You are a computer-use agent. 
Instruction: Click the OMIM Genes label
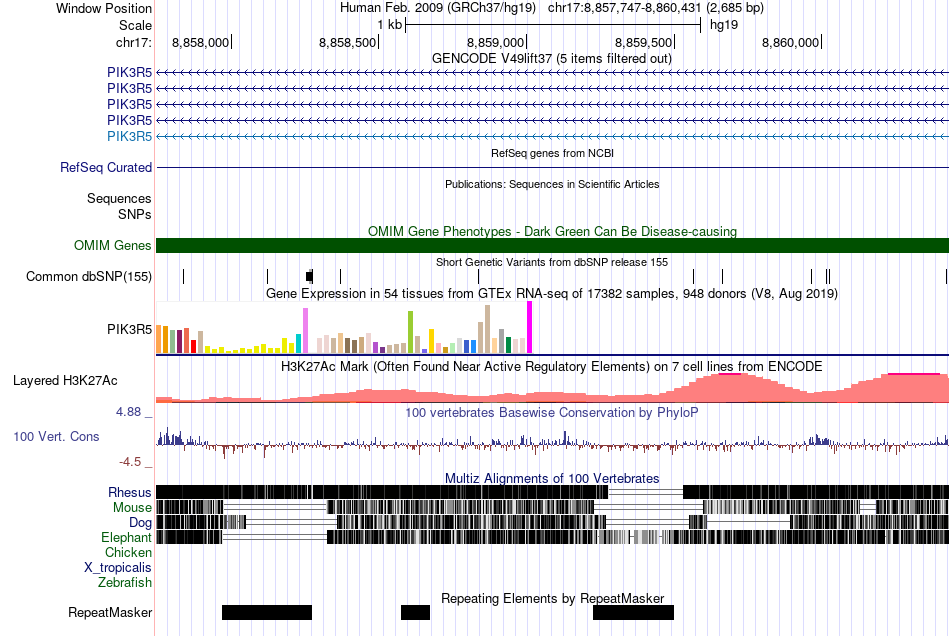click(x=112, y=245)
